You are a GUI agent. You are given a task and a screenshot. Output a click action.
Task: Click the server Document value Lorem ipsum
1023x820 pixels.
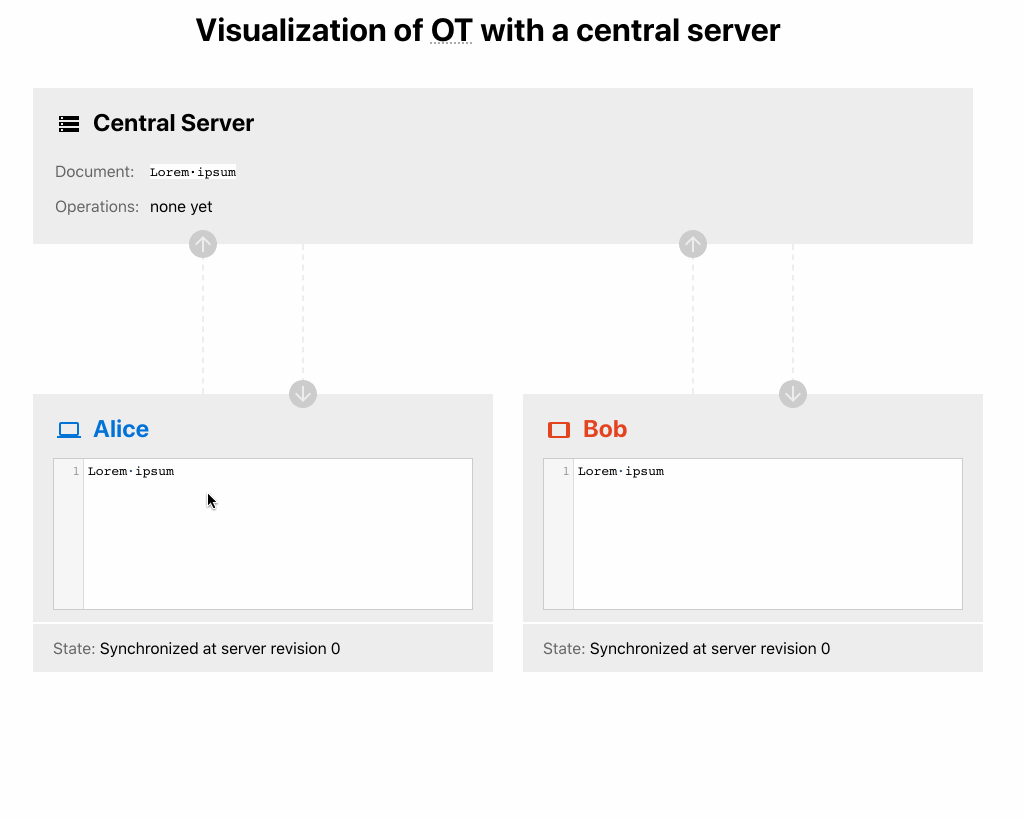pyautogui.click(x=193, y=172)
